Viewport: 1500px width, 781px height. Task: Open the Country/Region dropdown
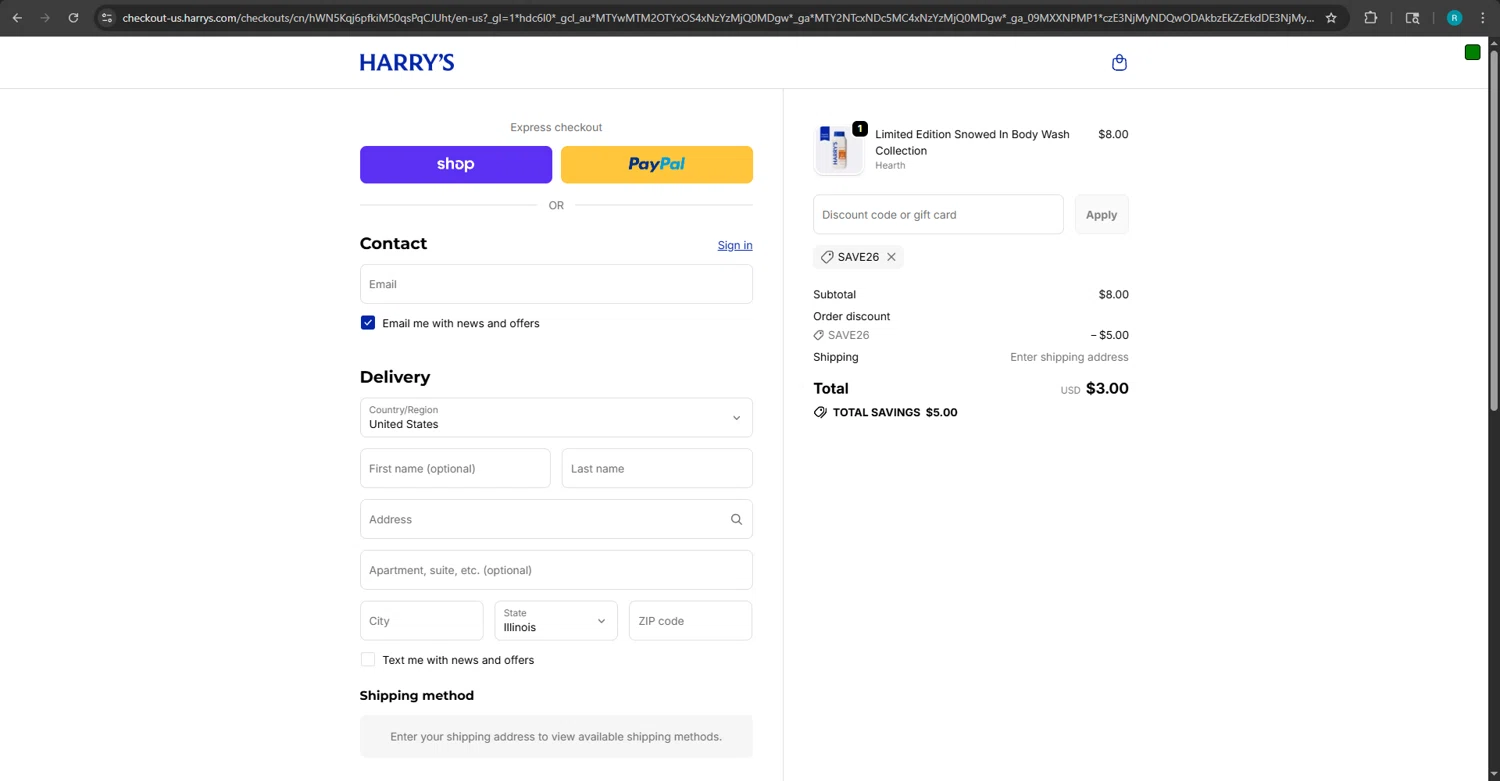[x=556, y=417]
